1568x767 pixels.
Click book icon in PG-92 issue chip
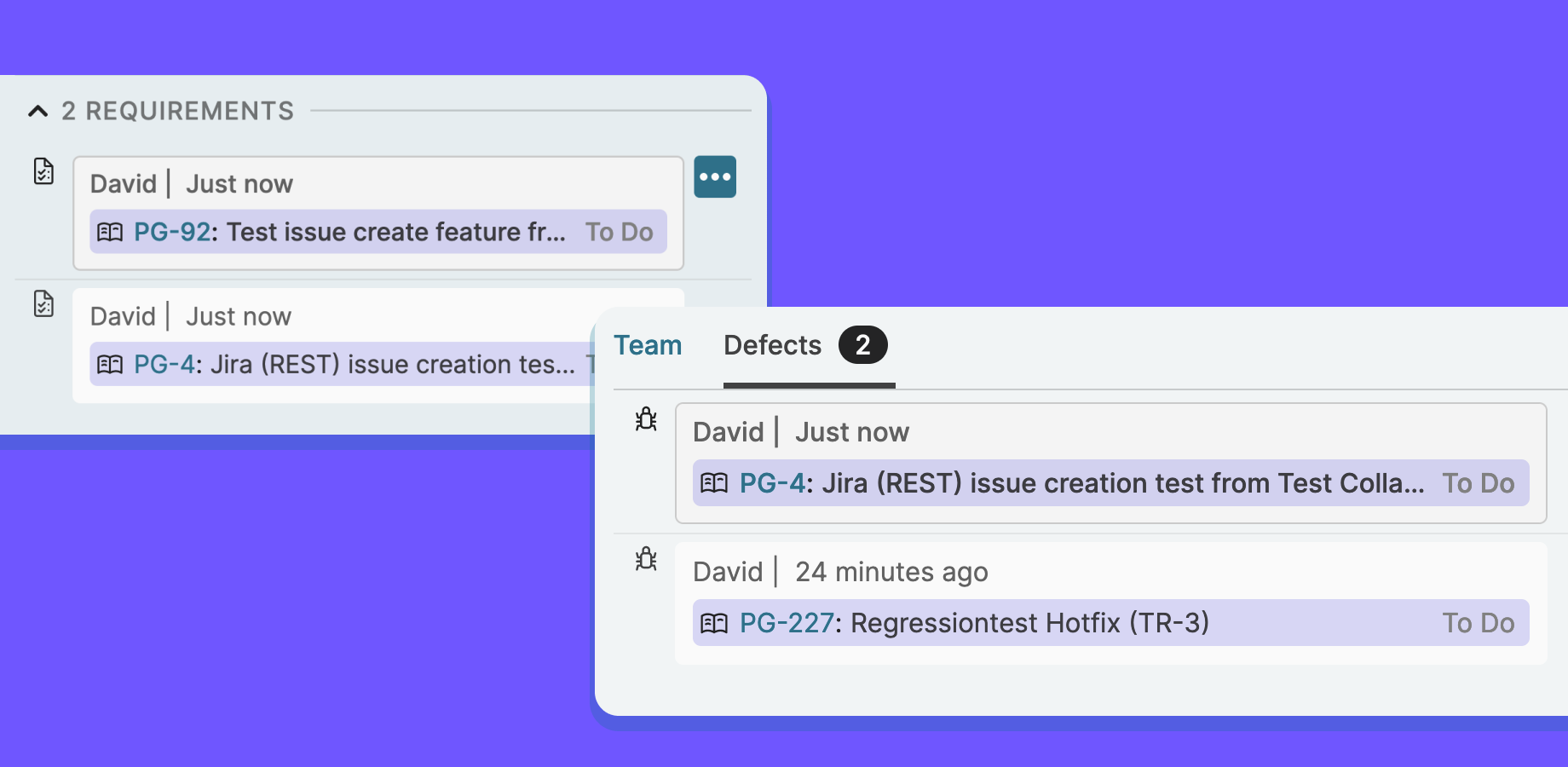(x=110, y=232)
